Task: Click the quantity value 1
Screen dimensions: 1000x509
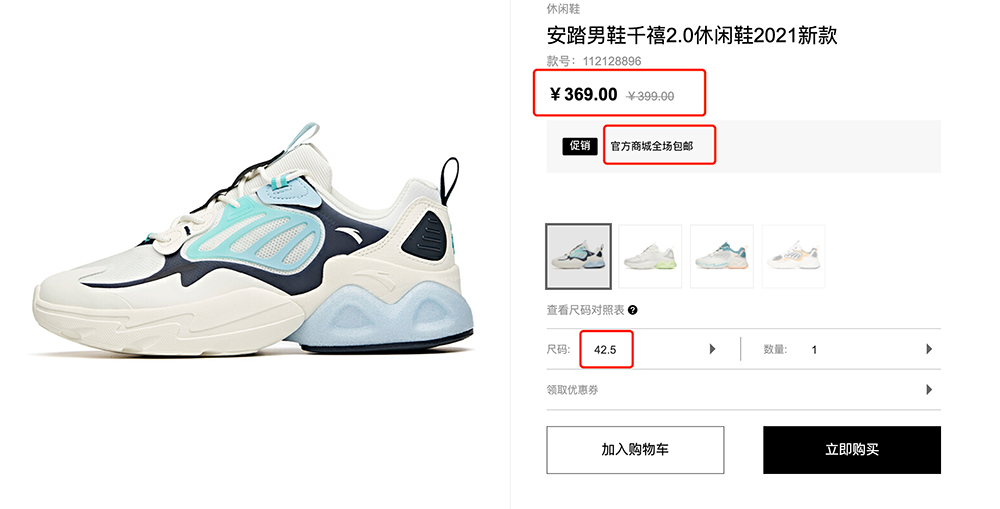Action: [x=814, y=350]
